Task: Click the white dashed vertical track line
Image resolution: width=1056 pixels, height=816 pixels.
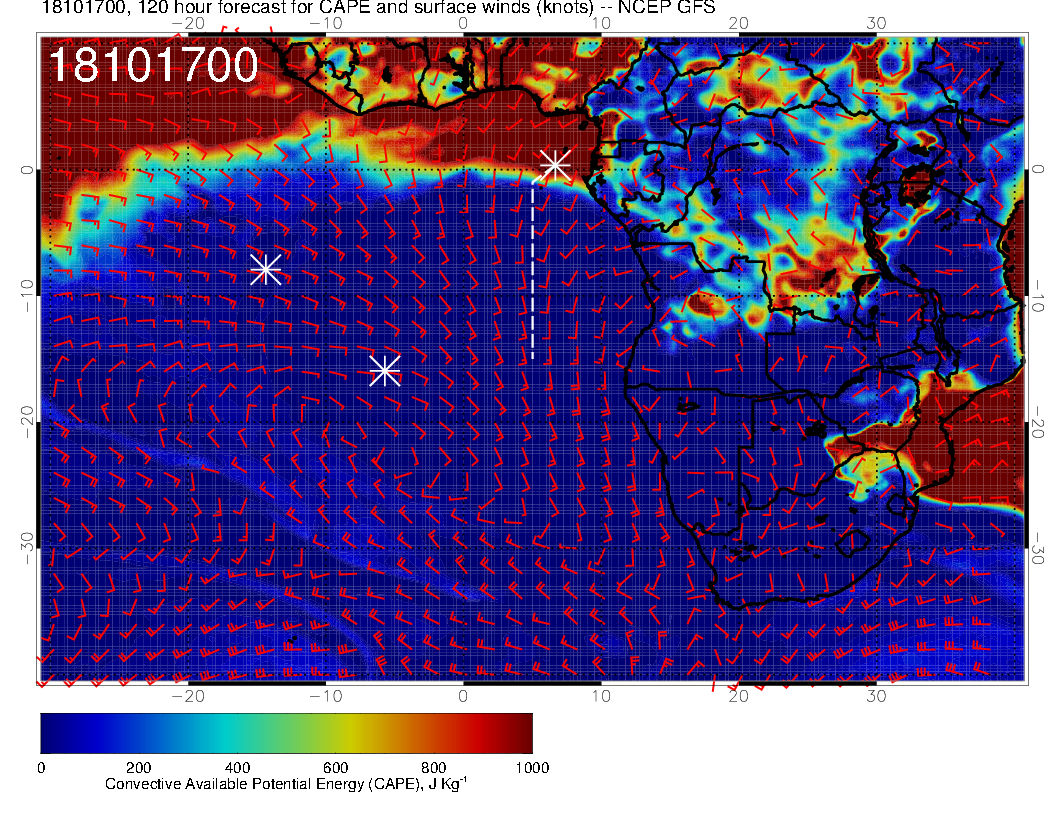Action: pos(533,269)
